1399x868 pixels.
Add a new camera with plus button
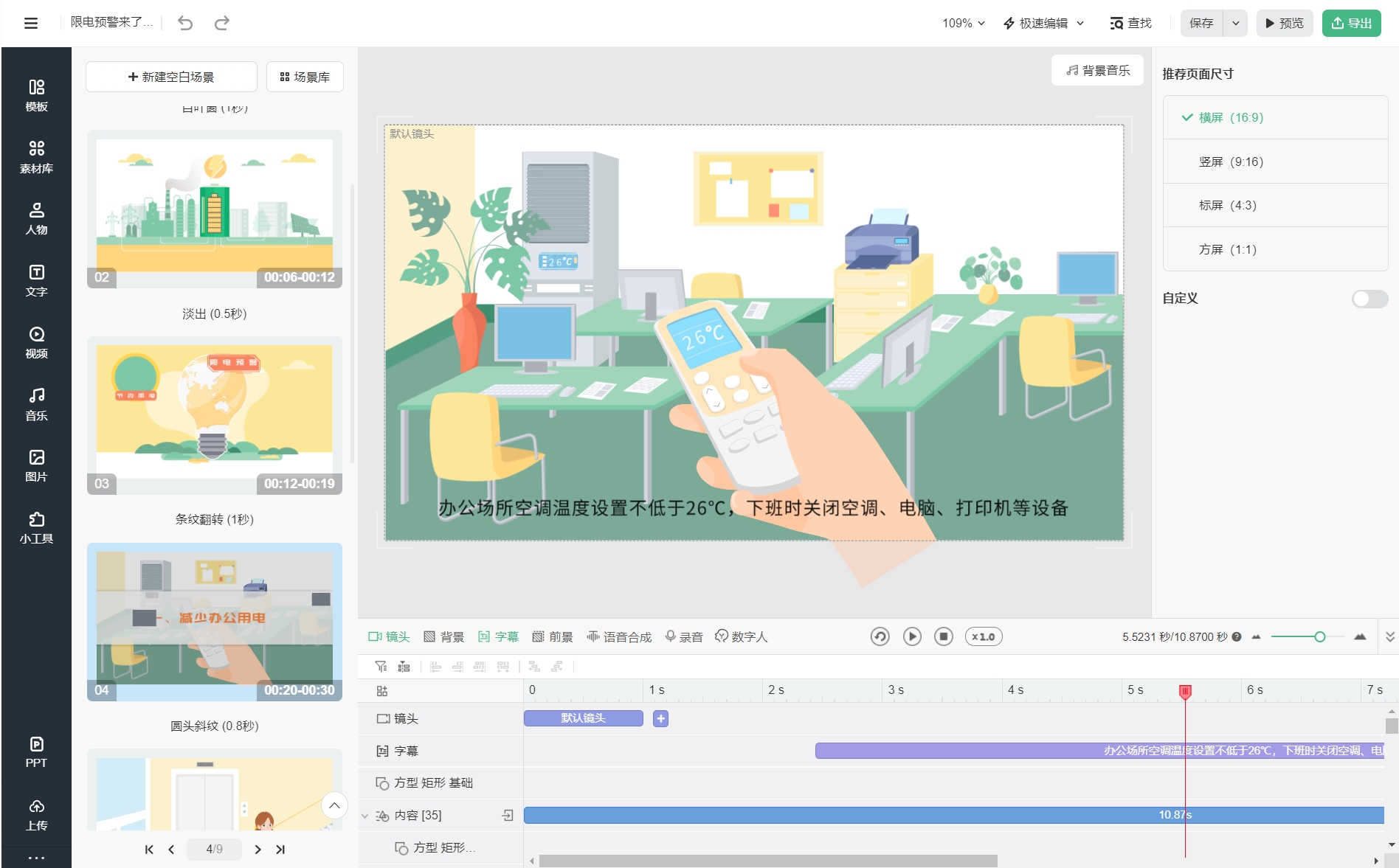click(x=660, y=718)
